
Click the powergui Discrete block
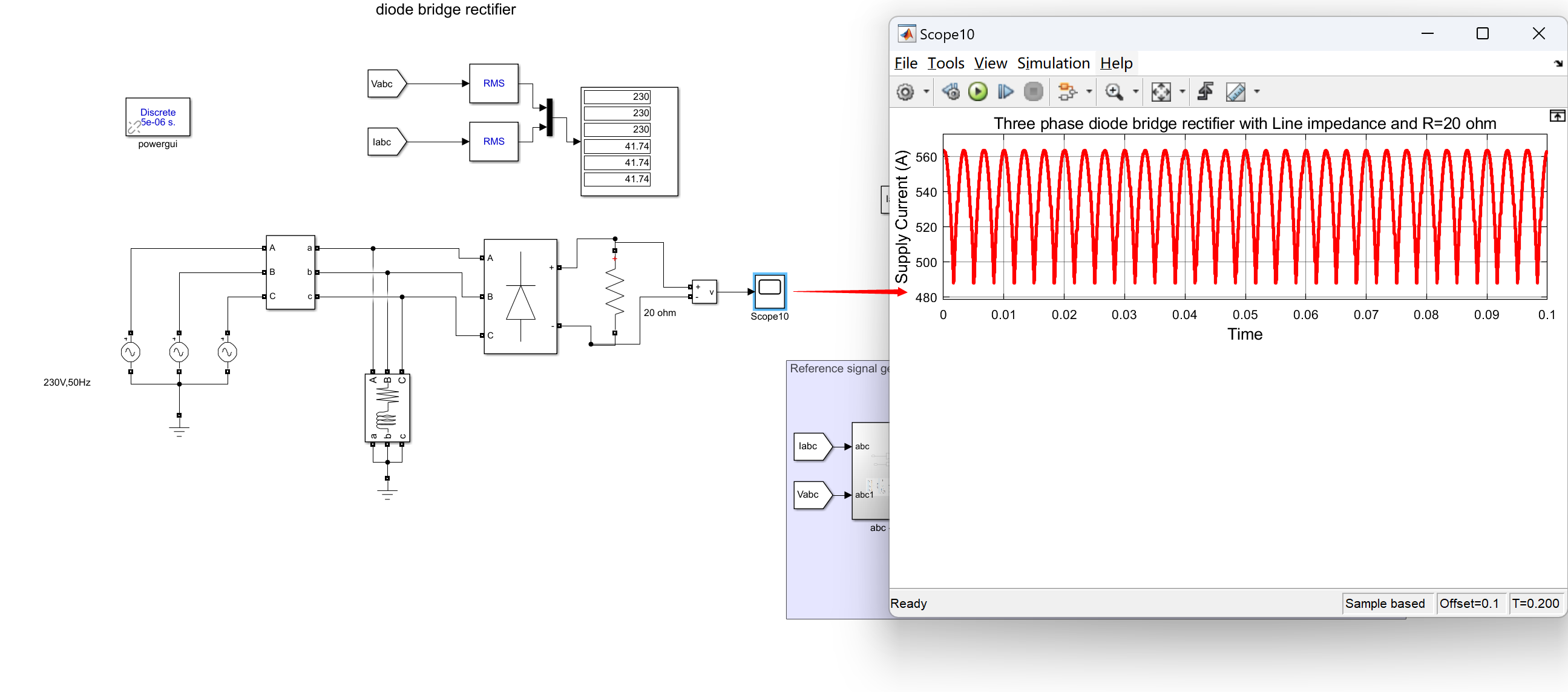click(x=158, y=117)
